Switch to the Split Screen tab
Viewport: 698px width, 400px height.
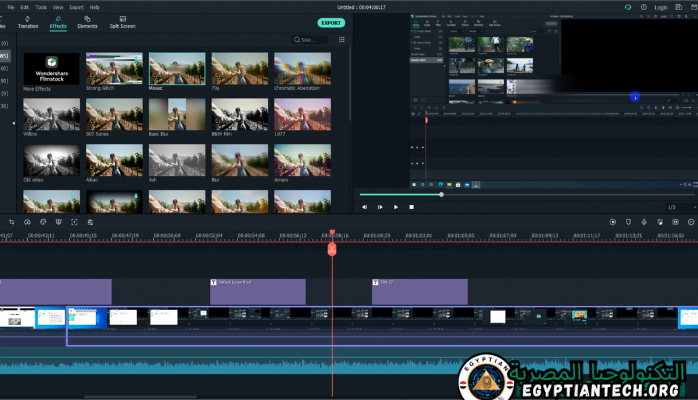point(121,22)
